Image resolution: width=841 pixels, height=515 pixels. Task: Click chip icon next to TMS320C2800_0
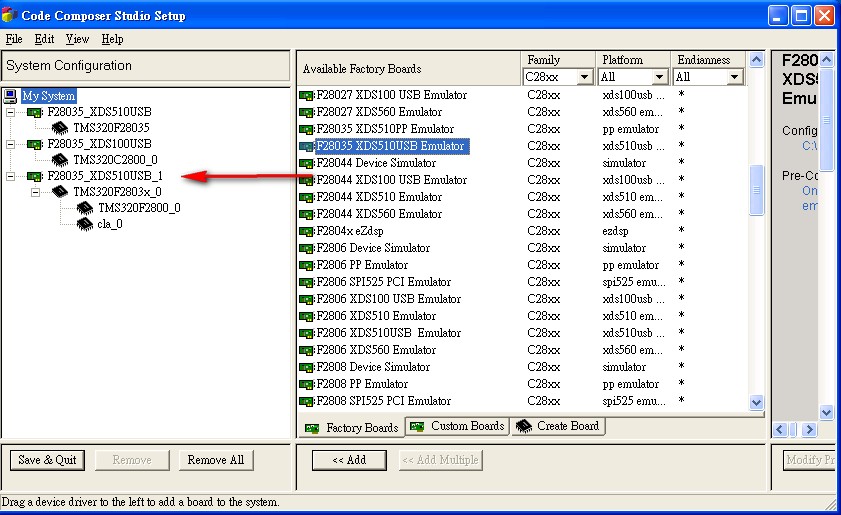pos(60,160)
